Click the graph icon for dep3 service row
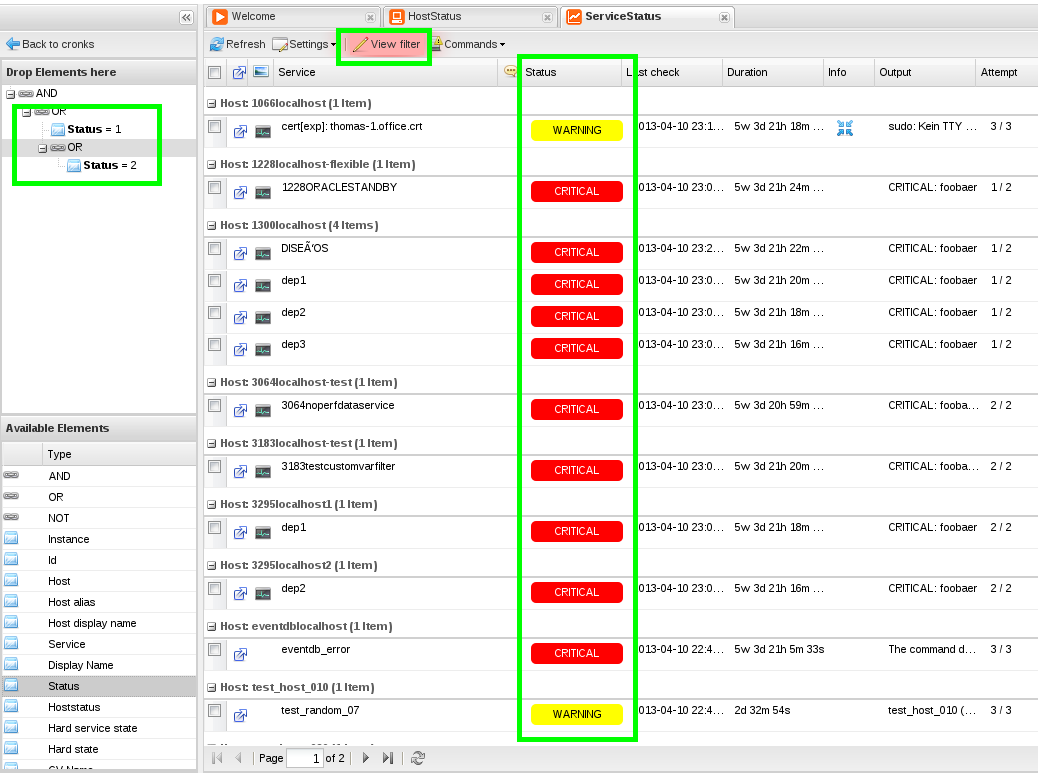 (x=261, y=349)
